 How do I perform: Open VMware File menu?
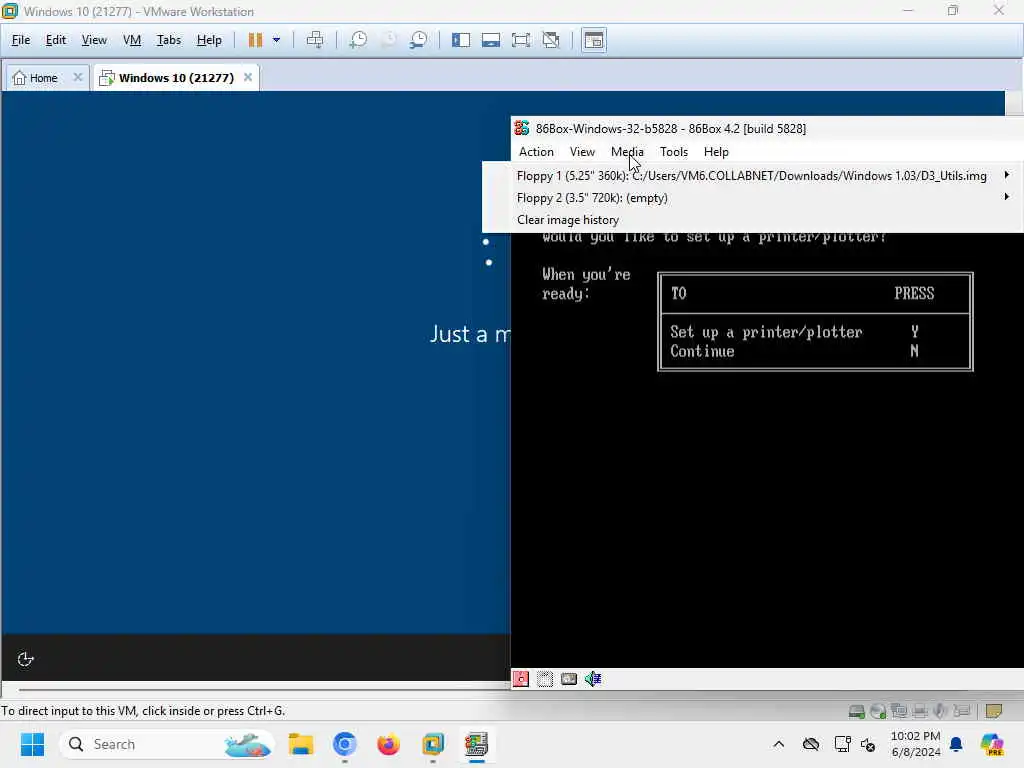click(x=21, y=40)
